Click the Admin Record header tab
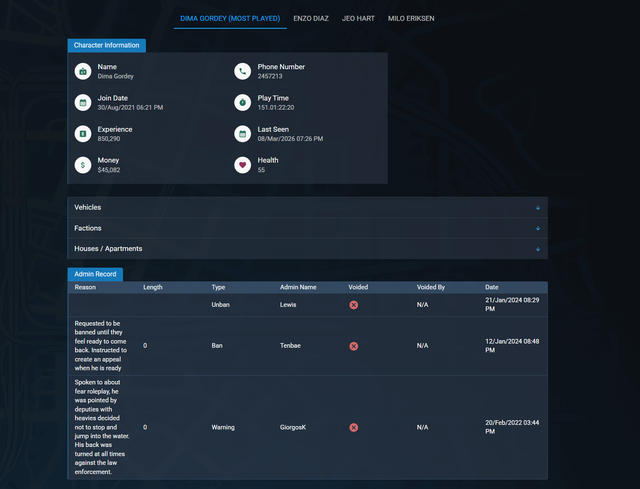This screenshot has height=489, width=640. coord(95,274)
